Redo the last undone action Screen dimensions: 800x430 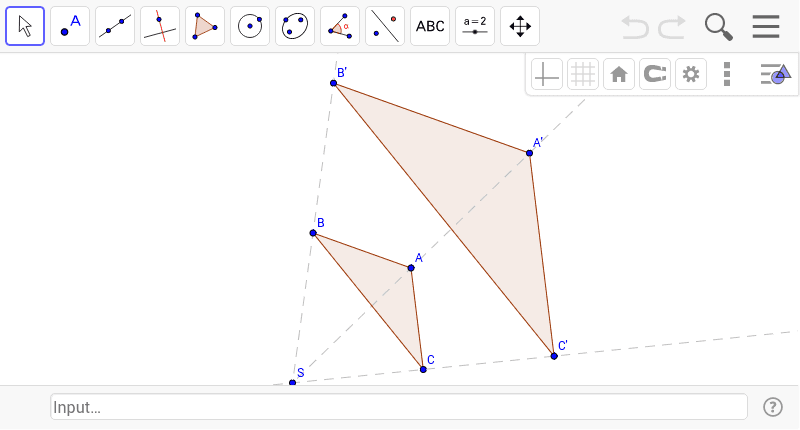671,27
